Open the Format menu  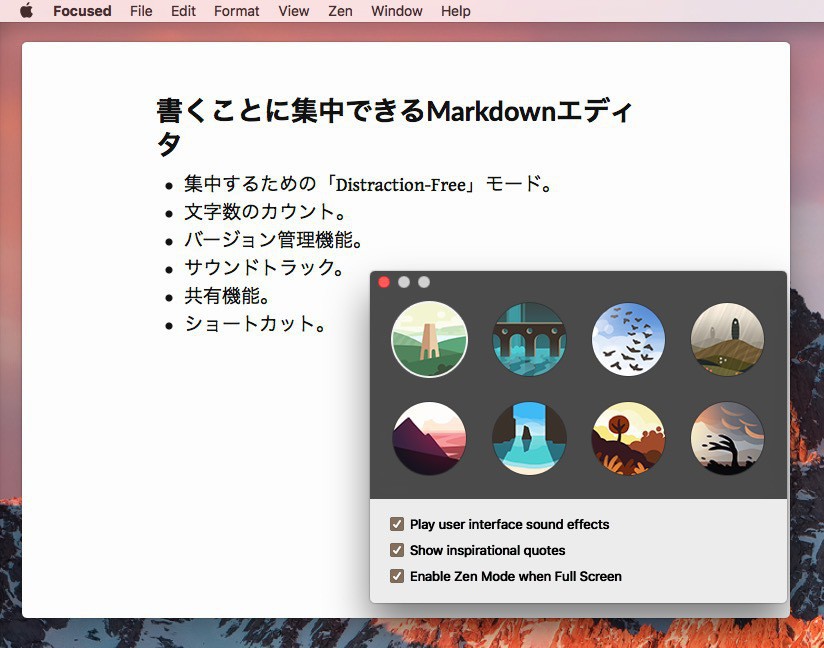tap(236, 11)
